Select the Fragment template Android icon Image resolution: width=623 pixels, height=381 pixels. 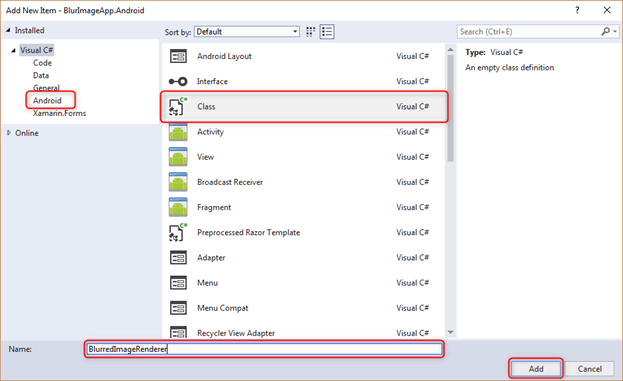point(178,207)
